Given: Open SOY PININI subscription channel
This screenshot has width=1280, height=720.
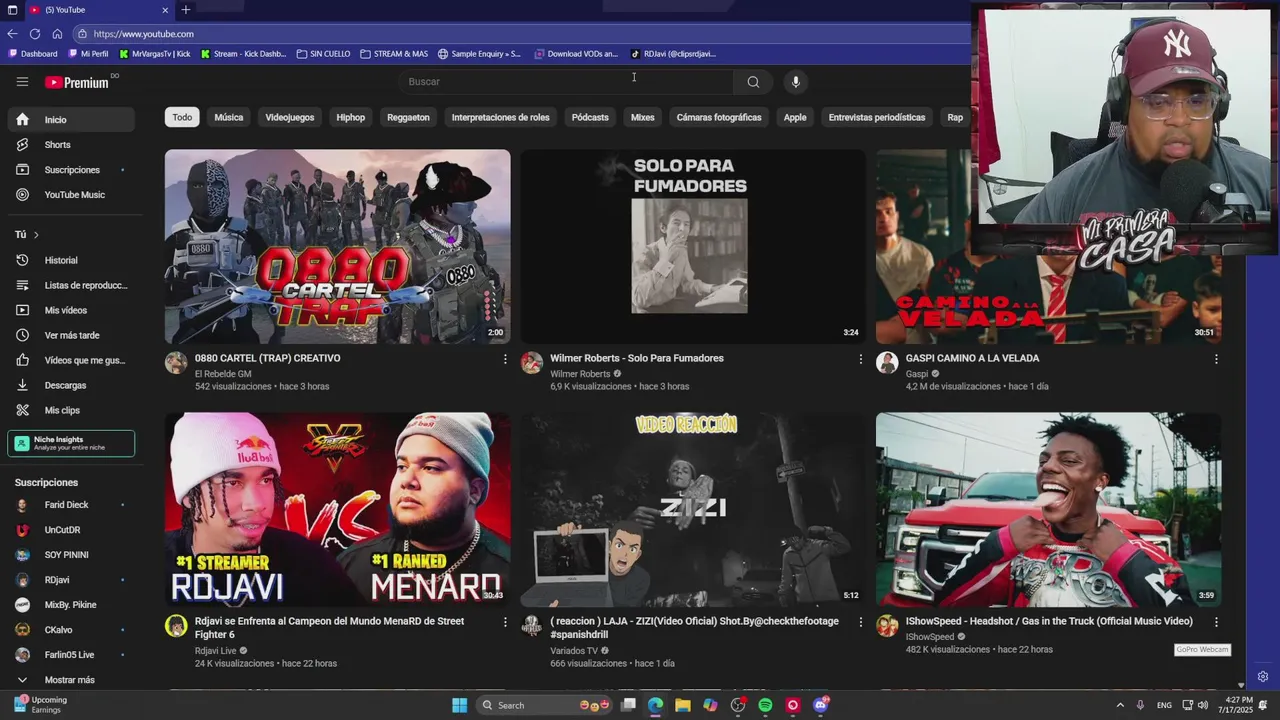Looking at the screenshot, I should (x=71, y=555).
